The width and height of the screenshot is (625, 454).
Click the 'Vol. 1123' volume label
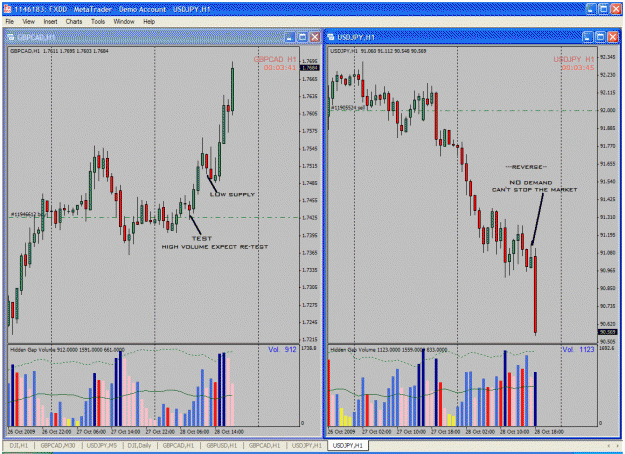pos(578,350)
